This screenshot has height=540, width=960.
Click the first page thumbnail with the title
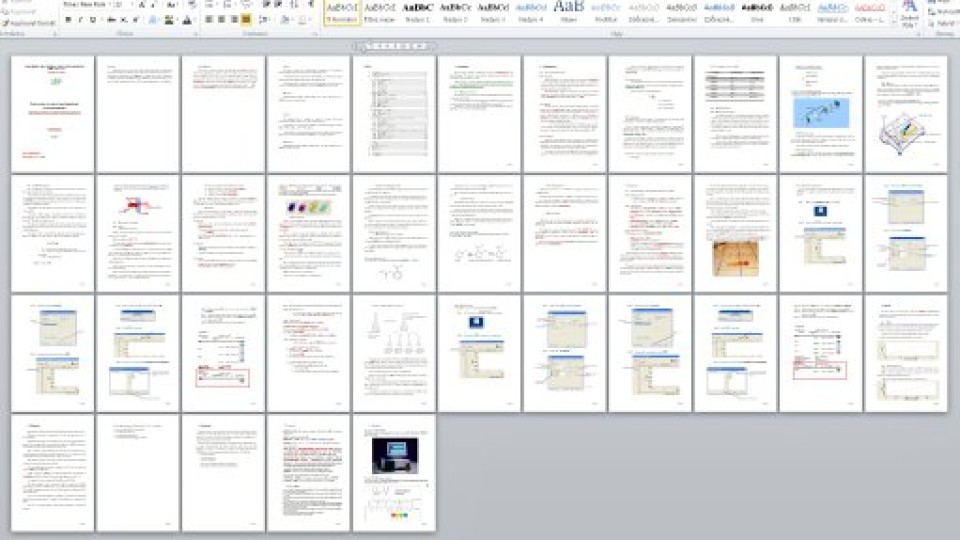click(52, 113)
